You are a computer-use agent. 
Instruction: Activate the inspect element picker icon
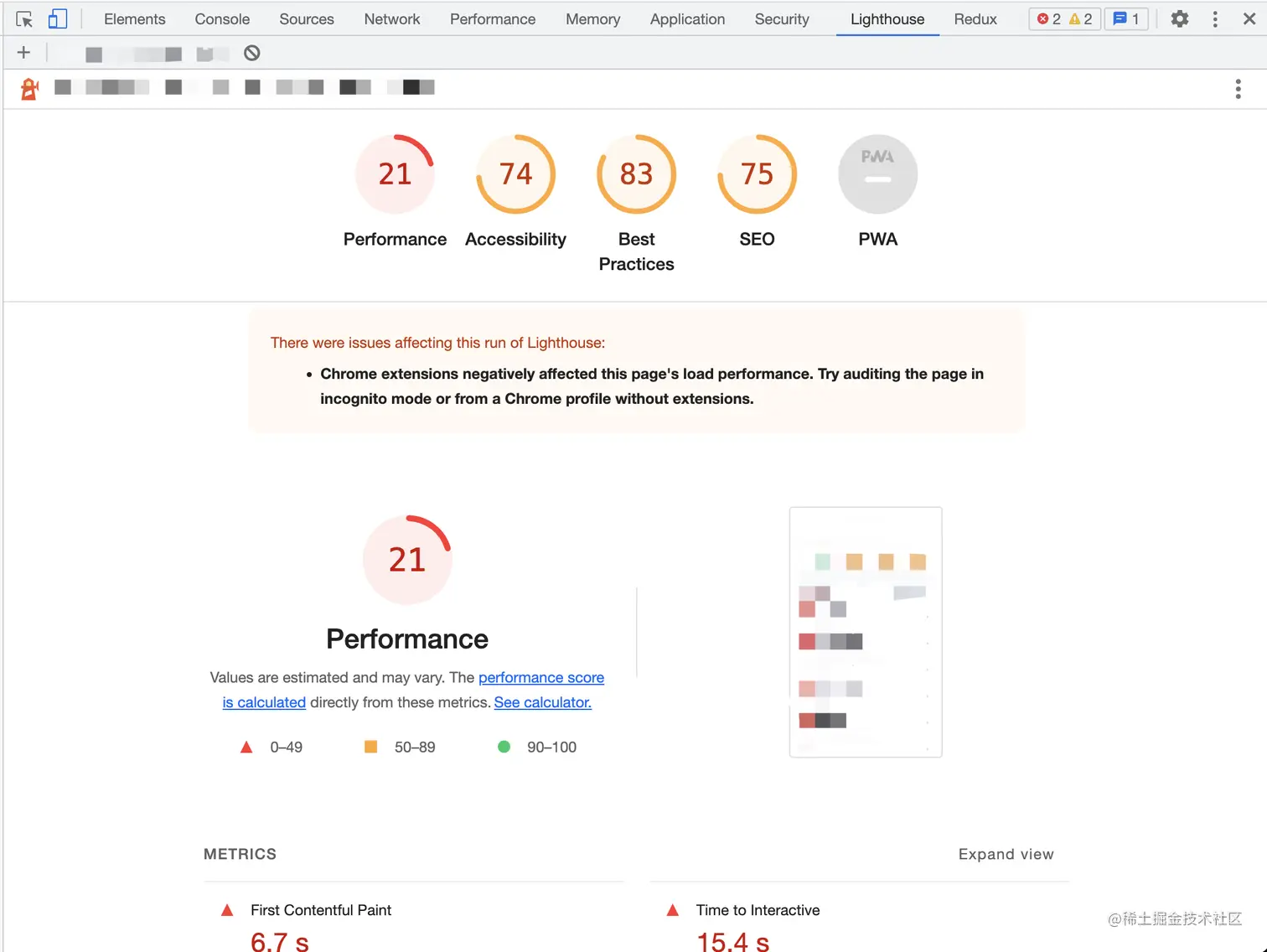(x=24, y=18)
